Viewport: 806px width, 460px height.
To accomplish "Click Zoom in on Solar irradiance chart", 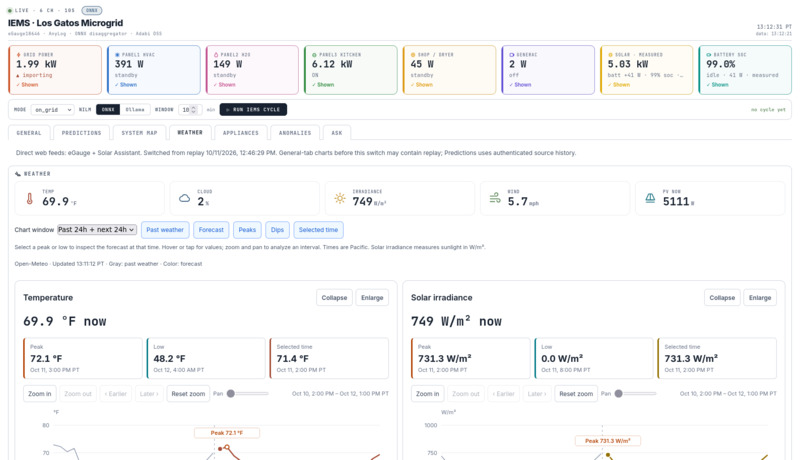I will [x=428, y=394].
